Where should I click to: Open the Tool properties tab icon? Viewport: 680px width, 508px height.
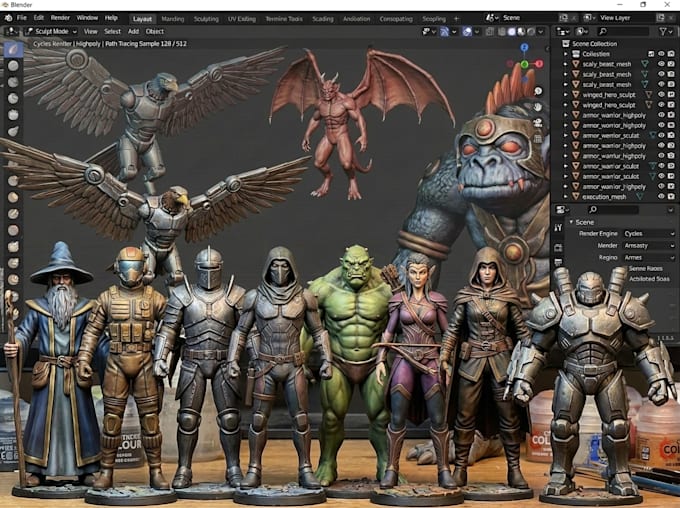(x=558, y=227)
